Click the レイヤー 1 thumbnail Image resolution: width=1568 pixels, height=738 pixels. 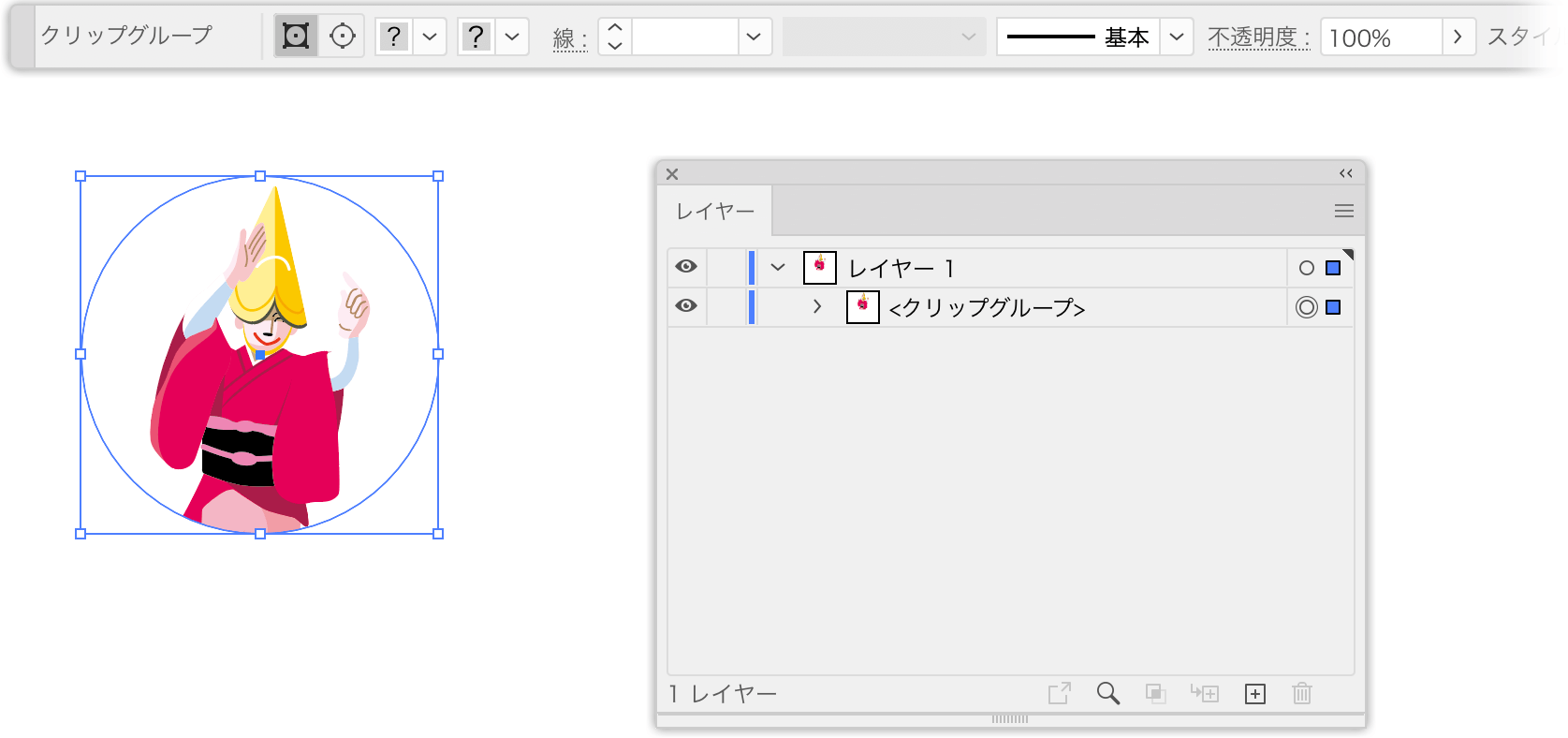pyautogui.click(x=820, y=268)
